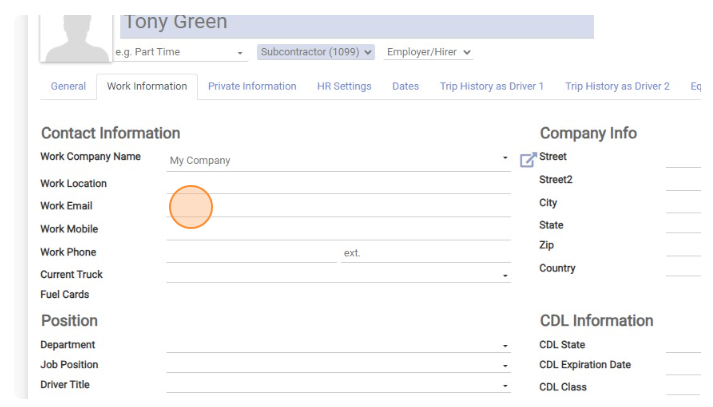Click the Work Email input field

pyautogui.click(x=338, y=206)
